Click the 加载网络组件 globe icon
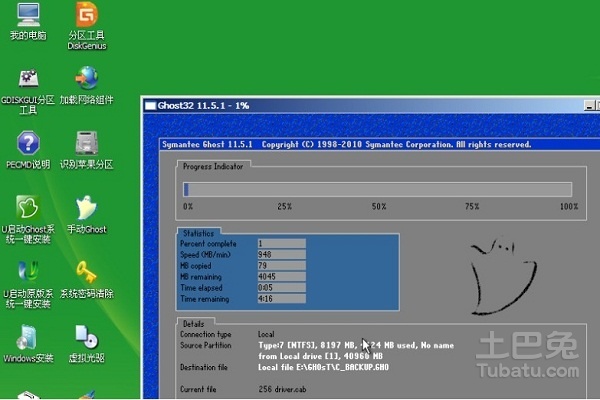The image size is (600, 400). click(x=86, y=86)
